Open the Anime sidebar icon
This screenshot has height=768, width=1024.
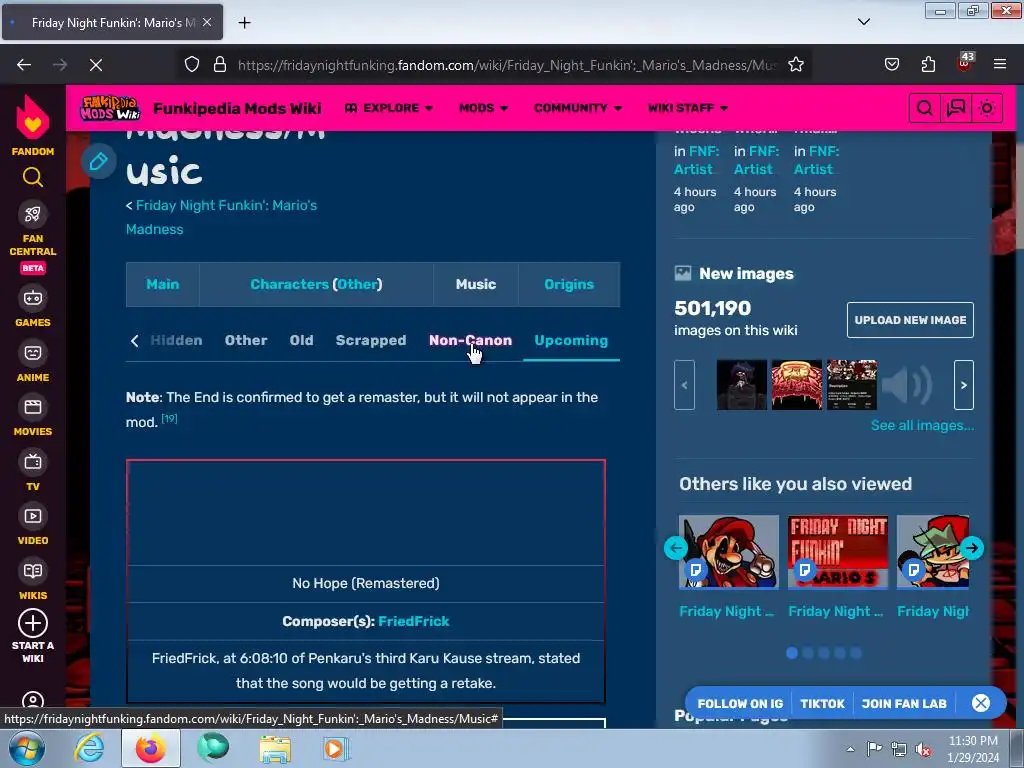coord(33,353)
